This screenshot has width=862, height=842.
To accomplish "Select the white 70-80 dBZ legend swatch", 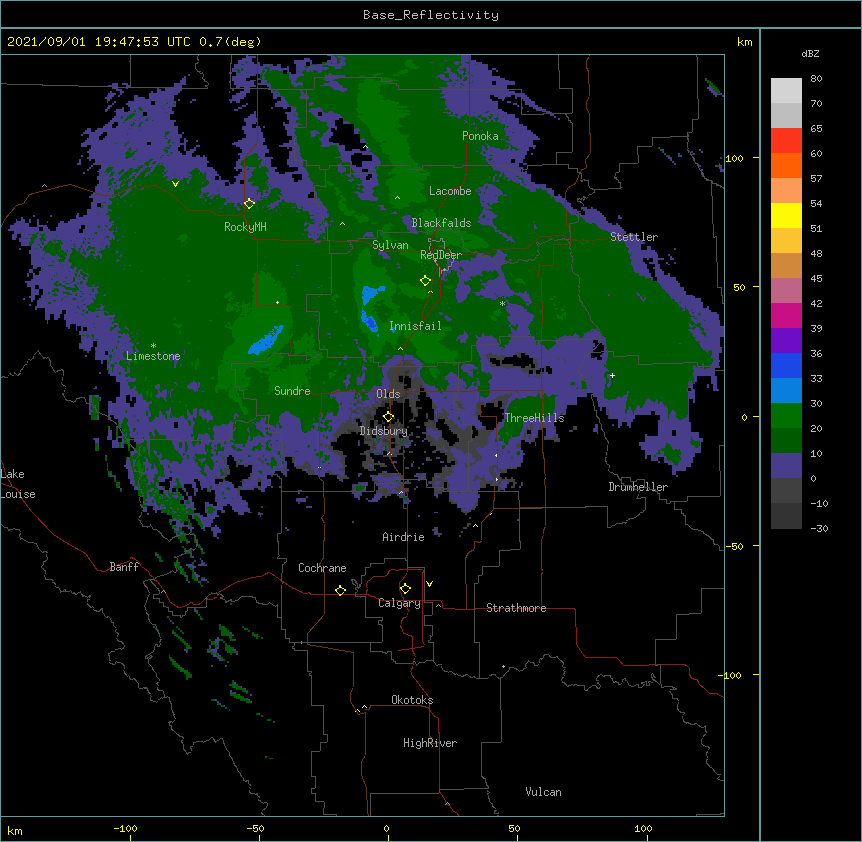I will pos(786,91).
